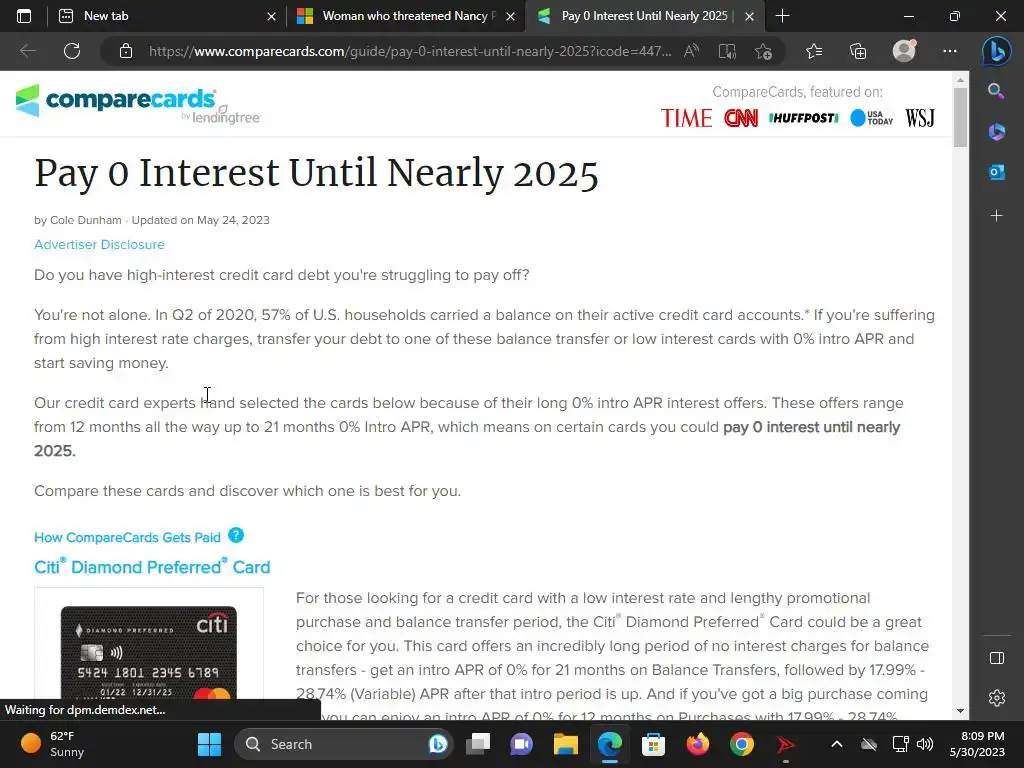Open Citi Diamond Preferred Card link
Viewport: 1024px width, 768px height.
pos(152,567)
